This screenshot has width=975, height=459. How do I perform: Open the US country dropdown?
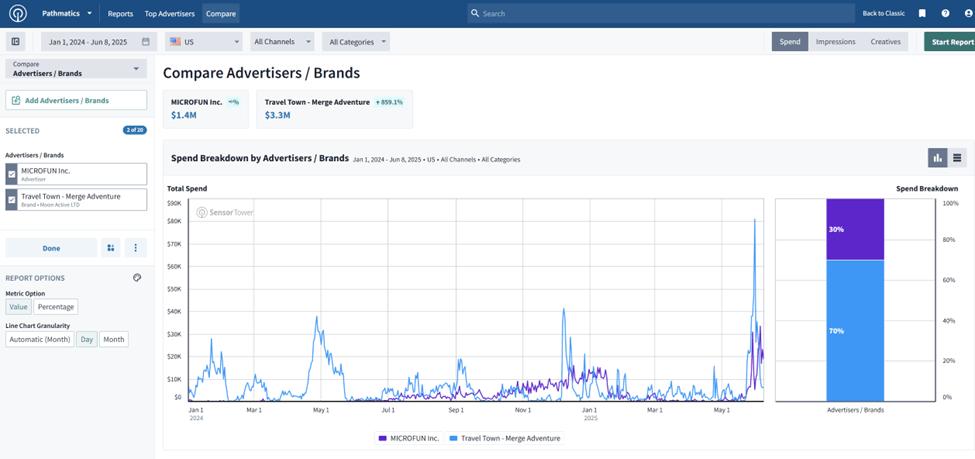203,42
